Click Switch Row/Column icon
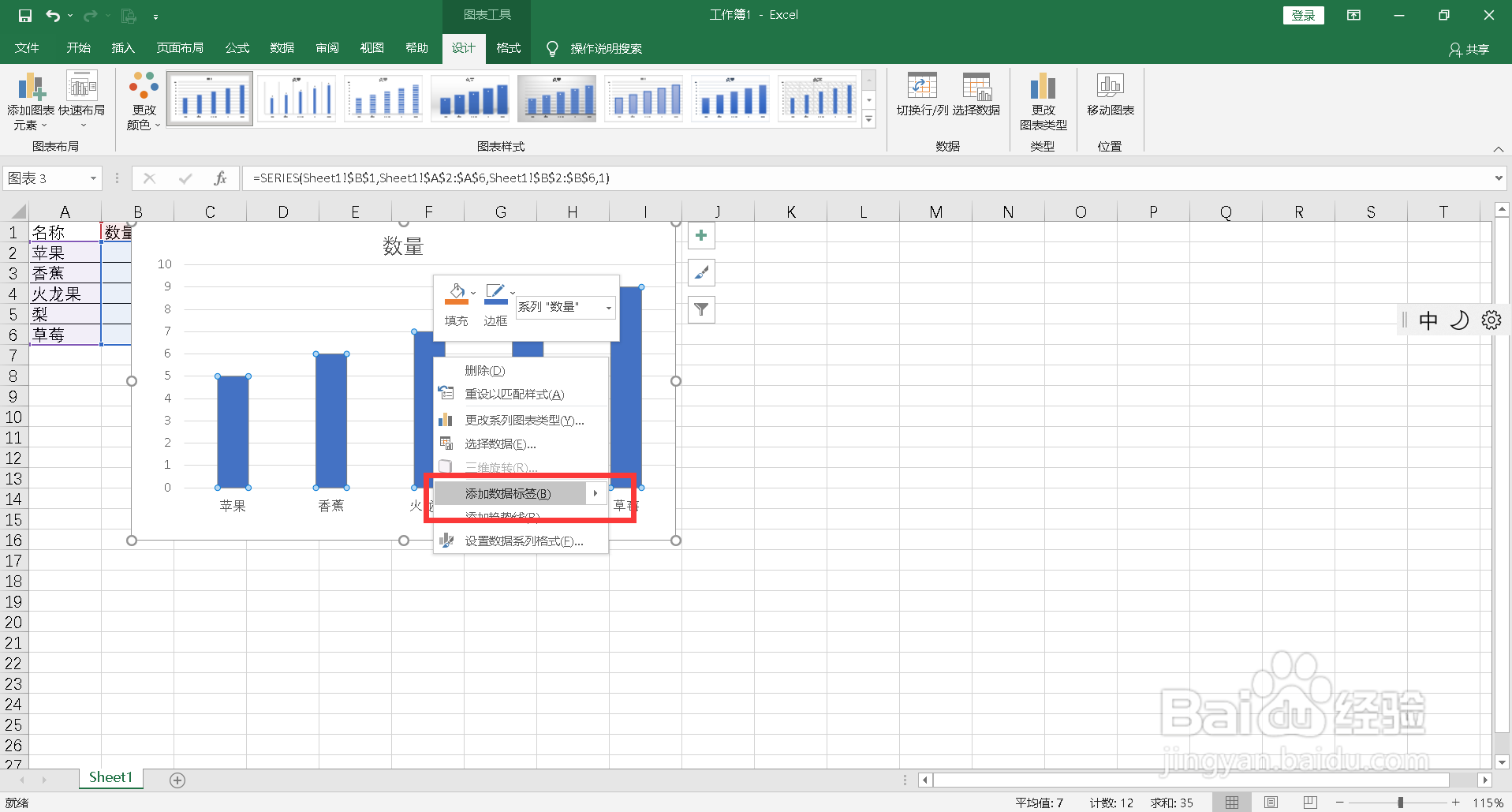 [x=922, y=95]
